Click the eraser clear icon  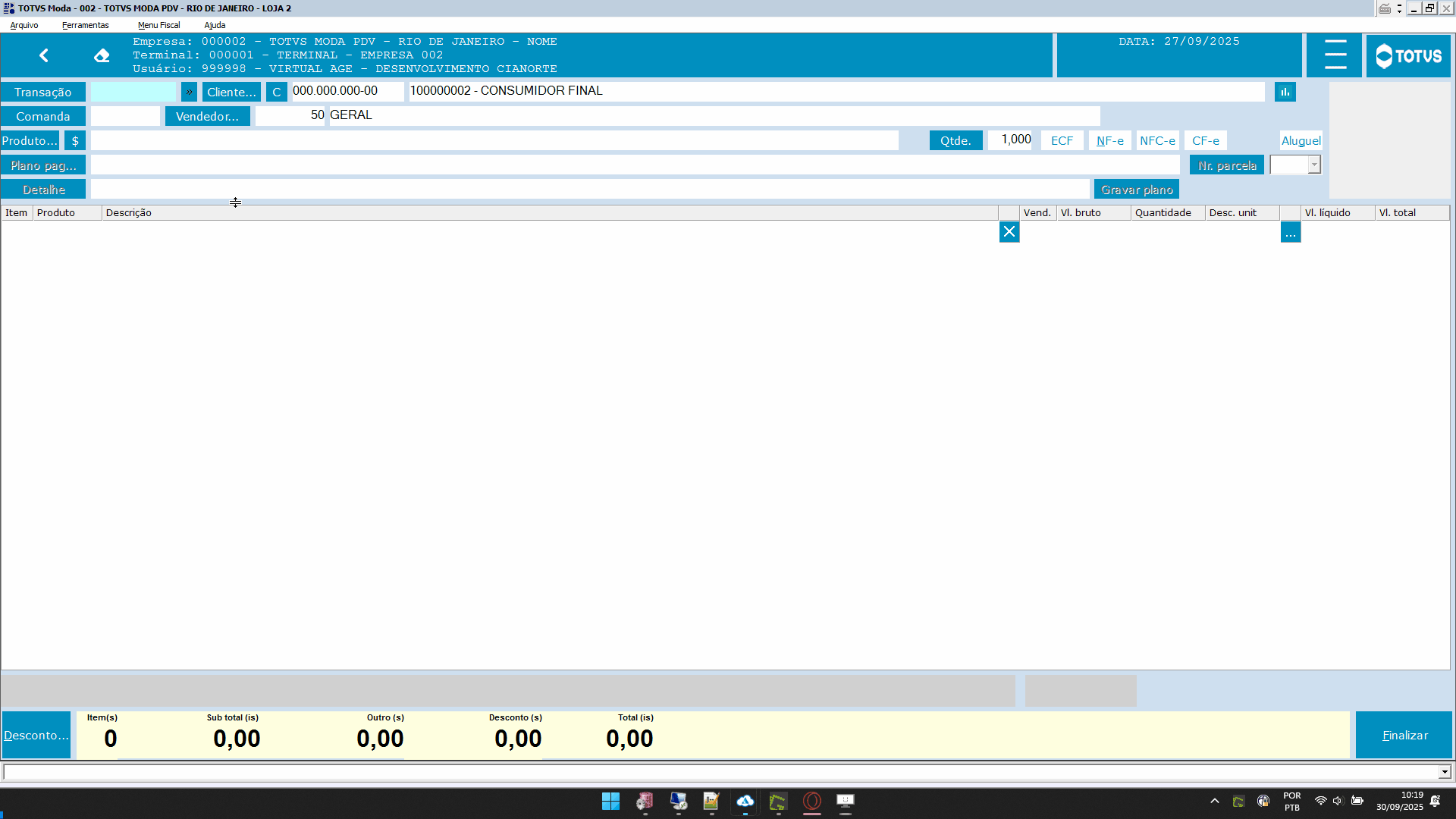click(x=102, y=55)
